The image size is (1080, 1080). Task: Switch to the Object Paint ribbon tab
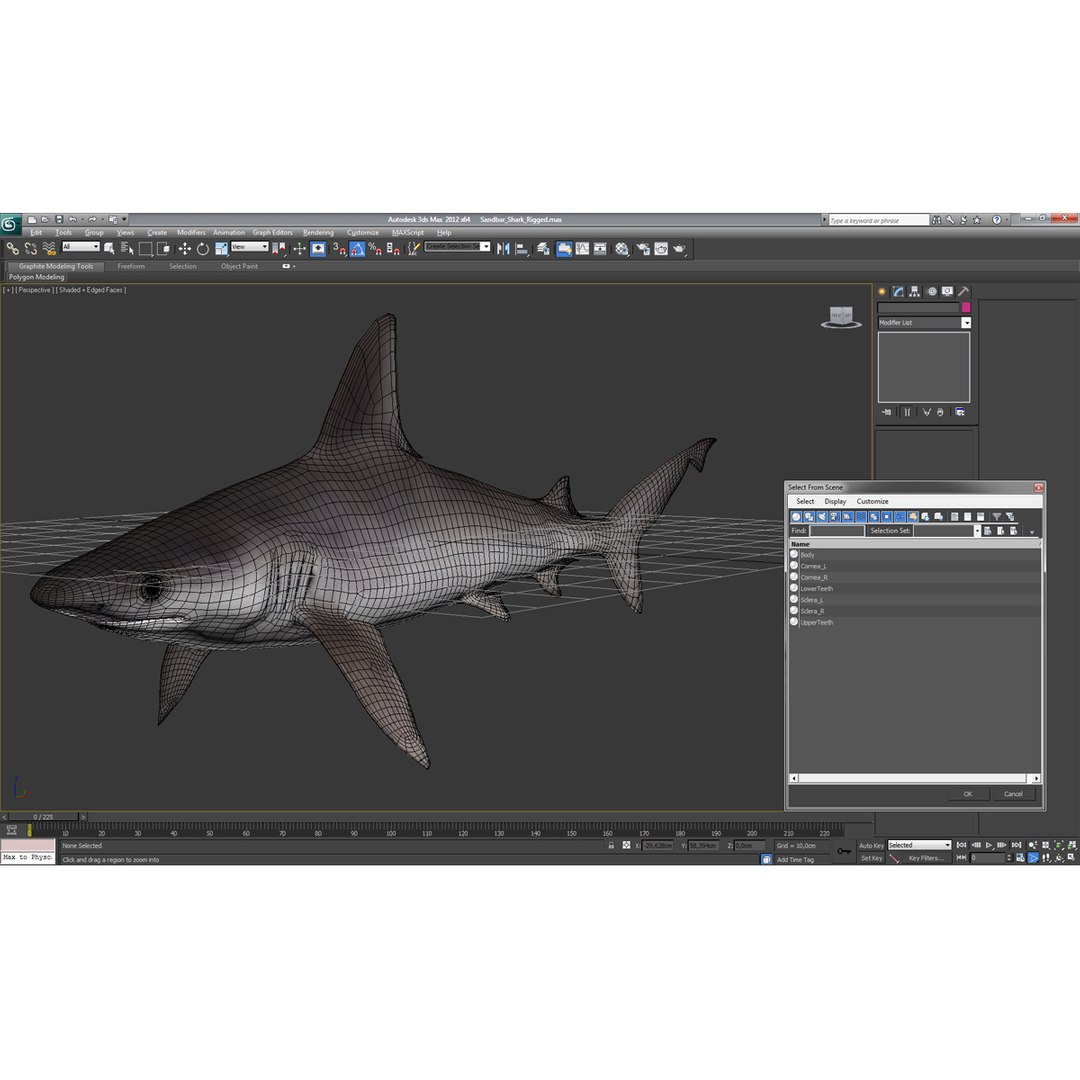coord(239,266)
